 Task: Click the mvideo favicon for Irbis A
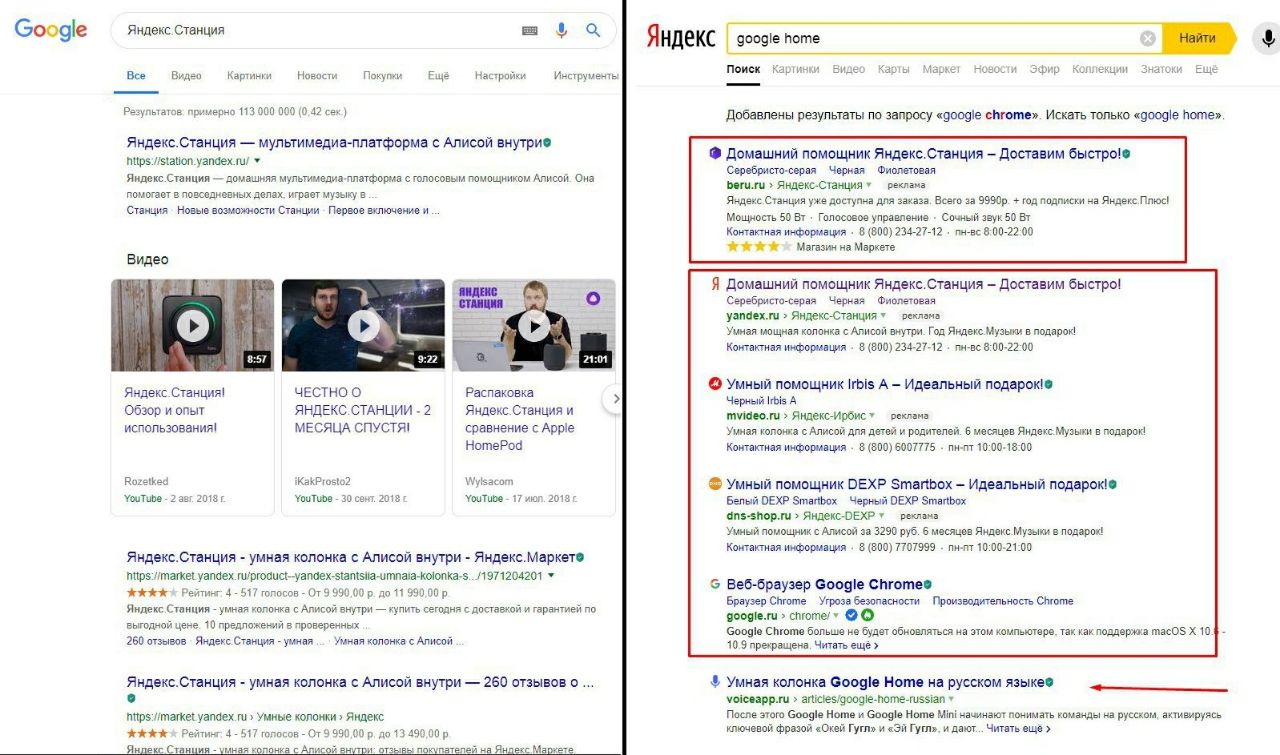(x=715, y=383)
